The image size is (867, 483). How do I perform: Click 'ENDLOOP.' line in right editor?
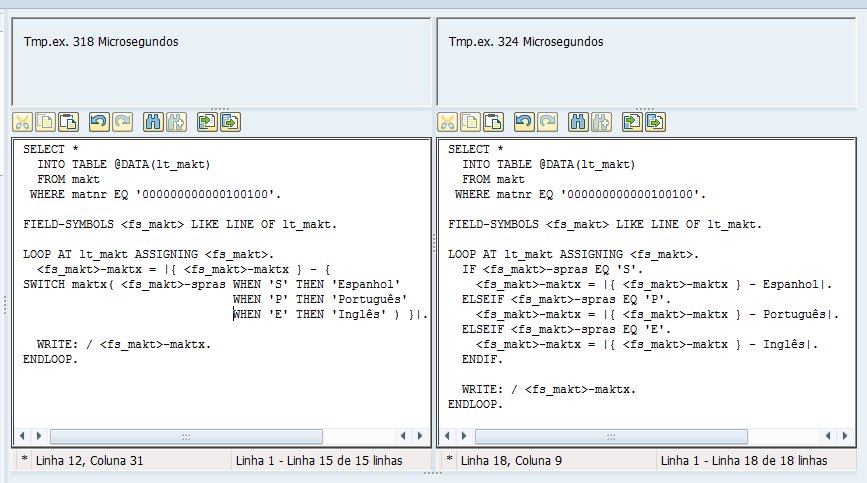click(x=476, y=404)
